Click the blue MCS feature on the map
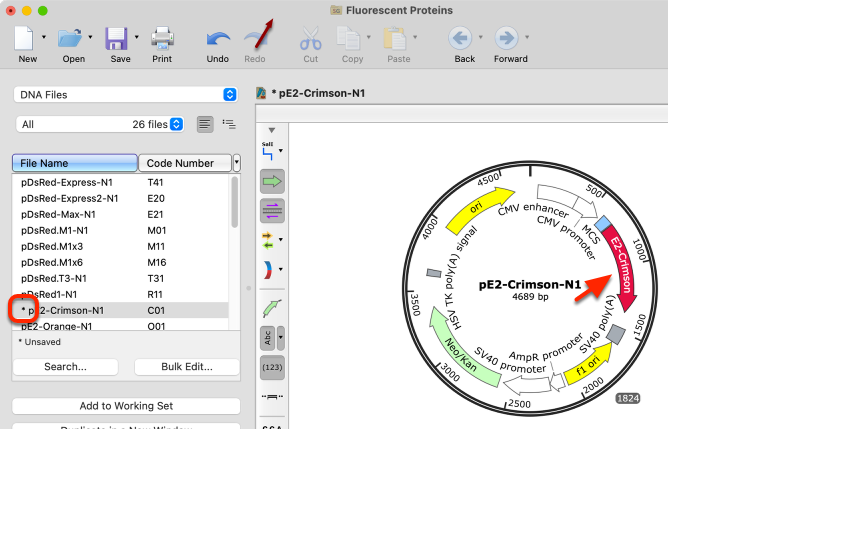 click(602, 223)
